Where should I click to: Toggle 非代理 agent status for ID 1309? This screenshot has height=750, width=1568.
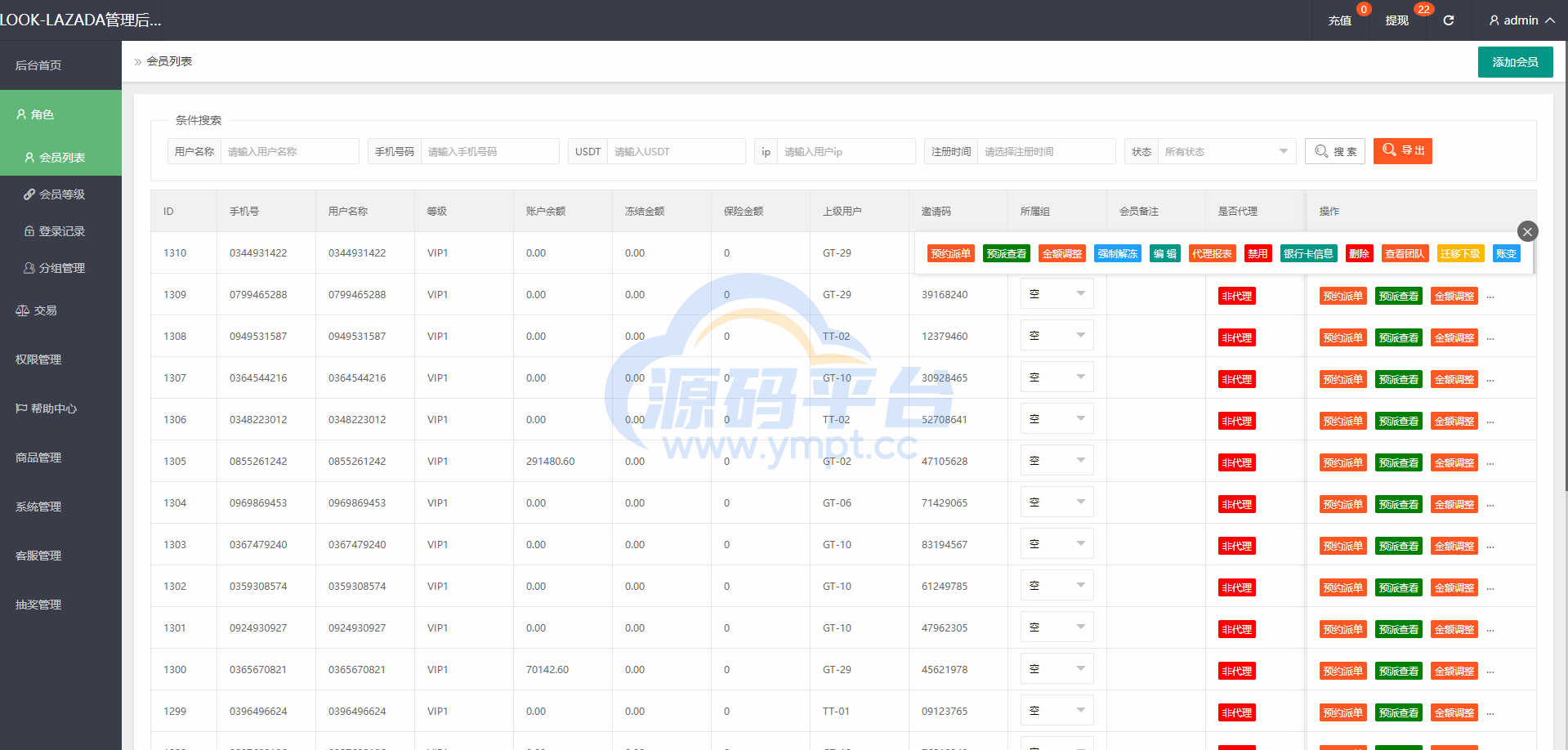1237,296
